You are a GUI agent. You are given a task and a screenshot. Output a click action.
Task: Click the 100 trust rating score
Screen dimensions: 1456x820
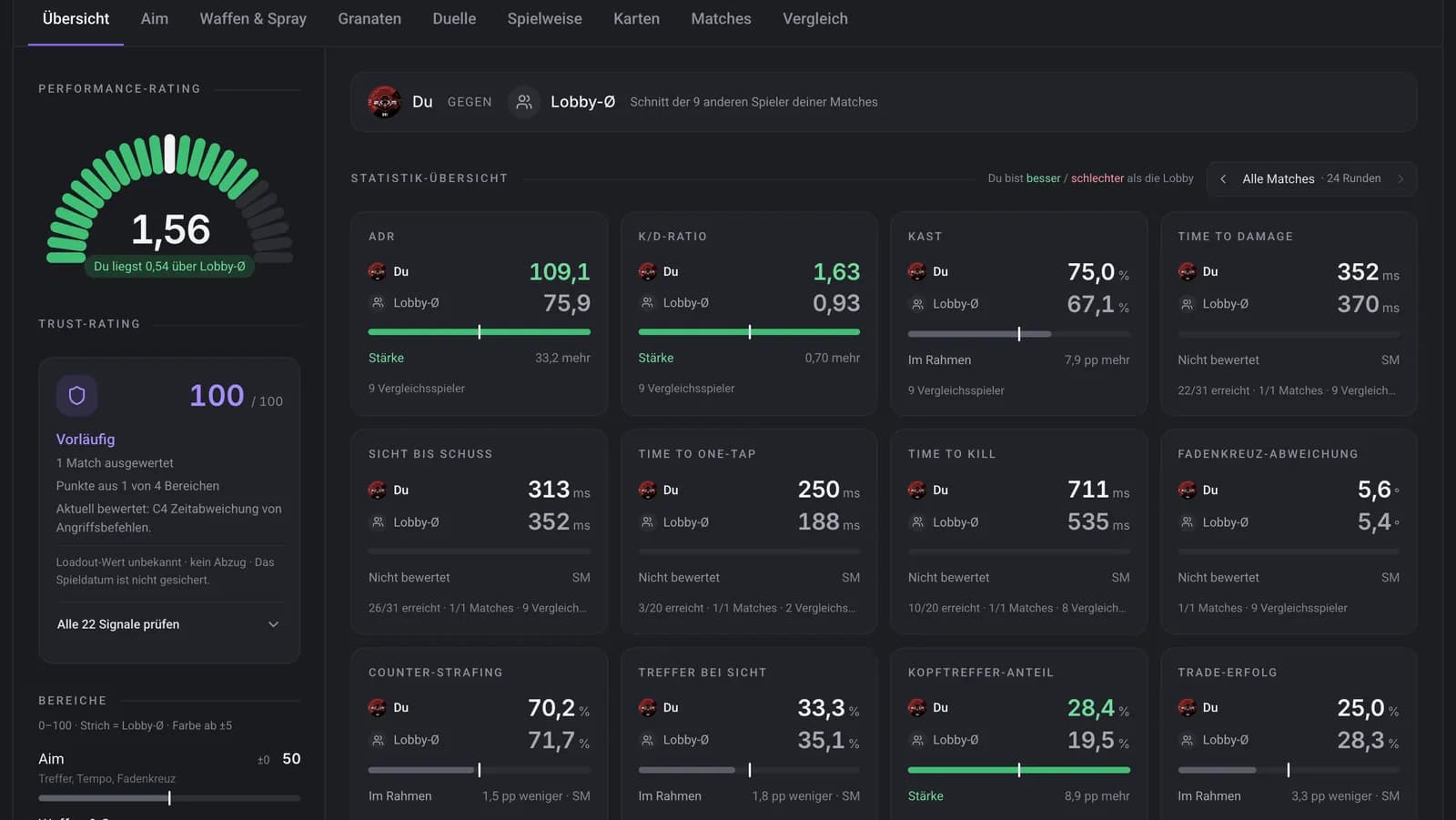tap(217, 395)
